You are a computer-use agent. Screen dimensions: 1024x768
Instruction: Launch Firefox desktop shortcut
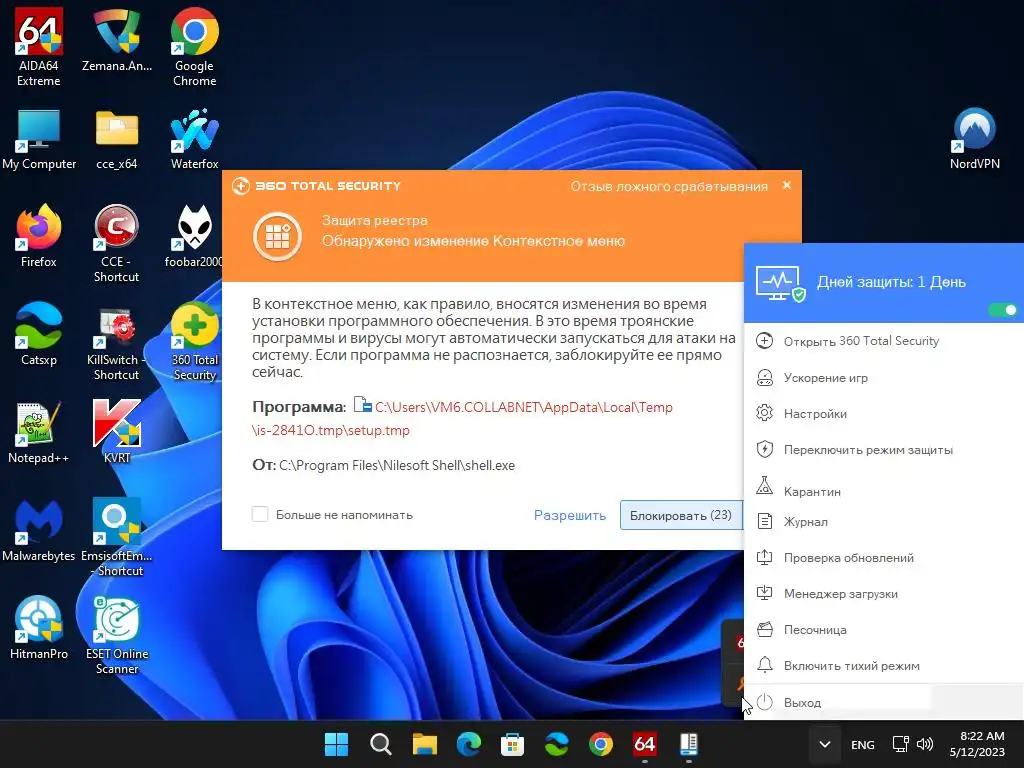[39, 236]
